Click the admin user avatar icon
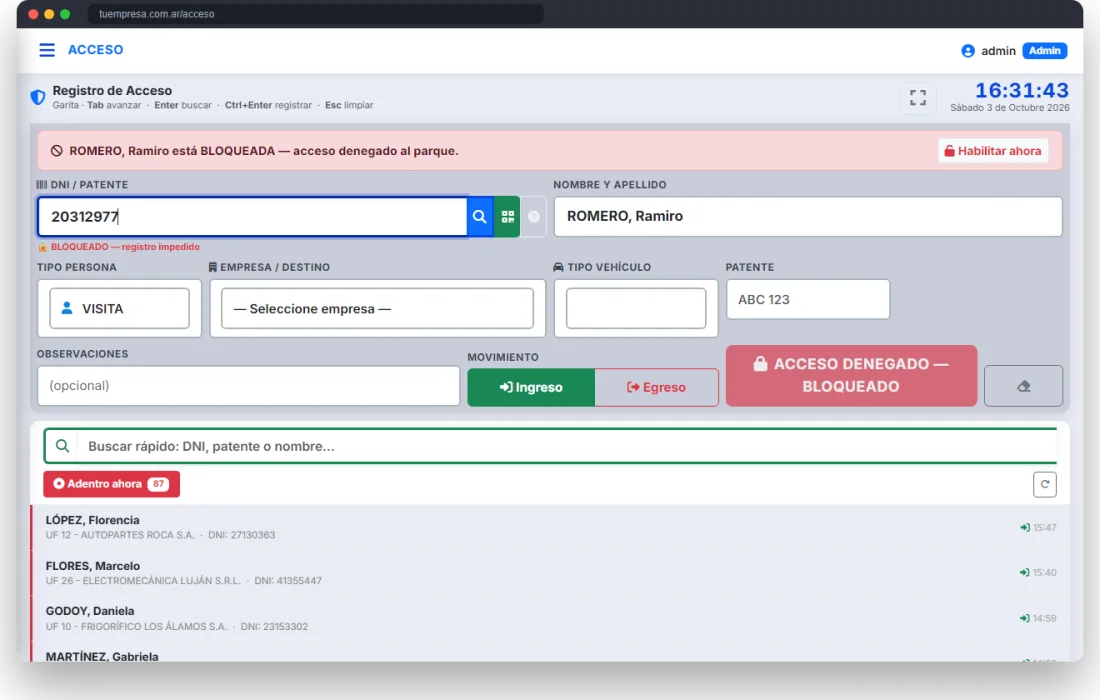 tap(967, 51)
